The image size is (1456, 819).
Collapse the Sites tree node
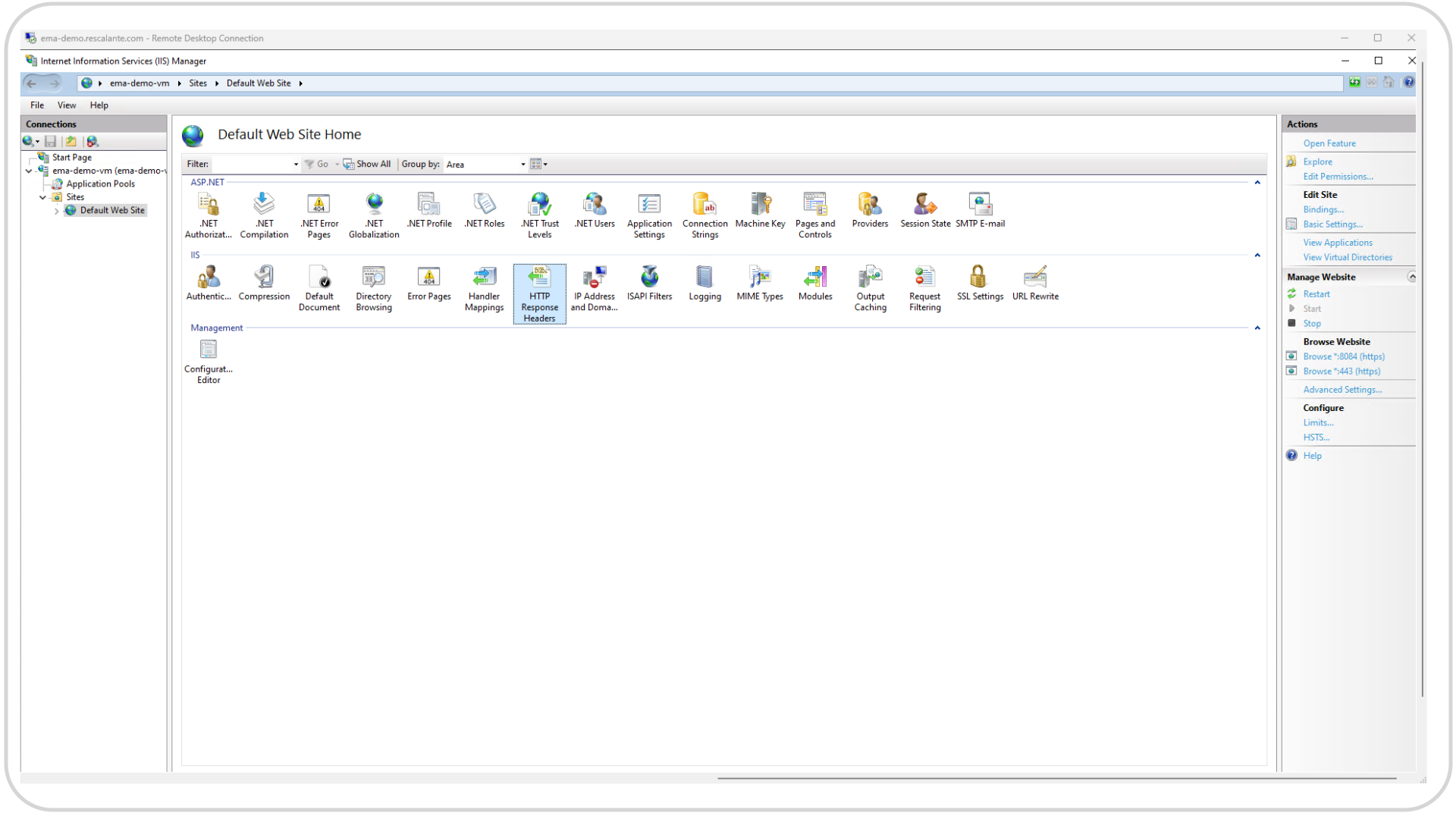(42, 197)
